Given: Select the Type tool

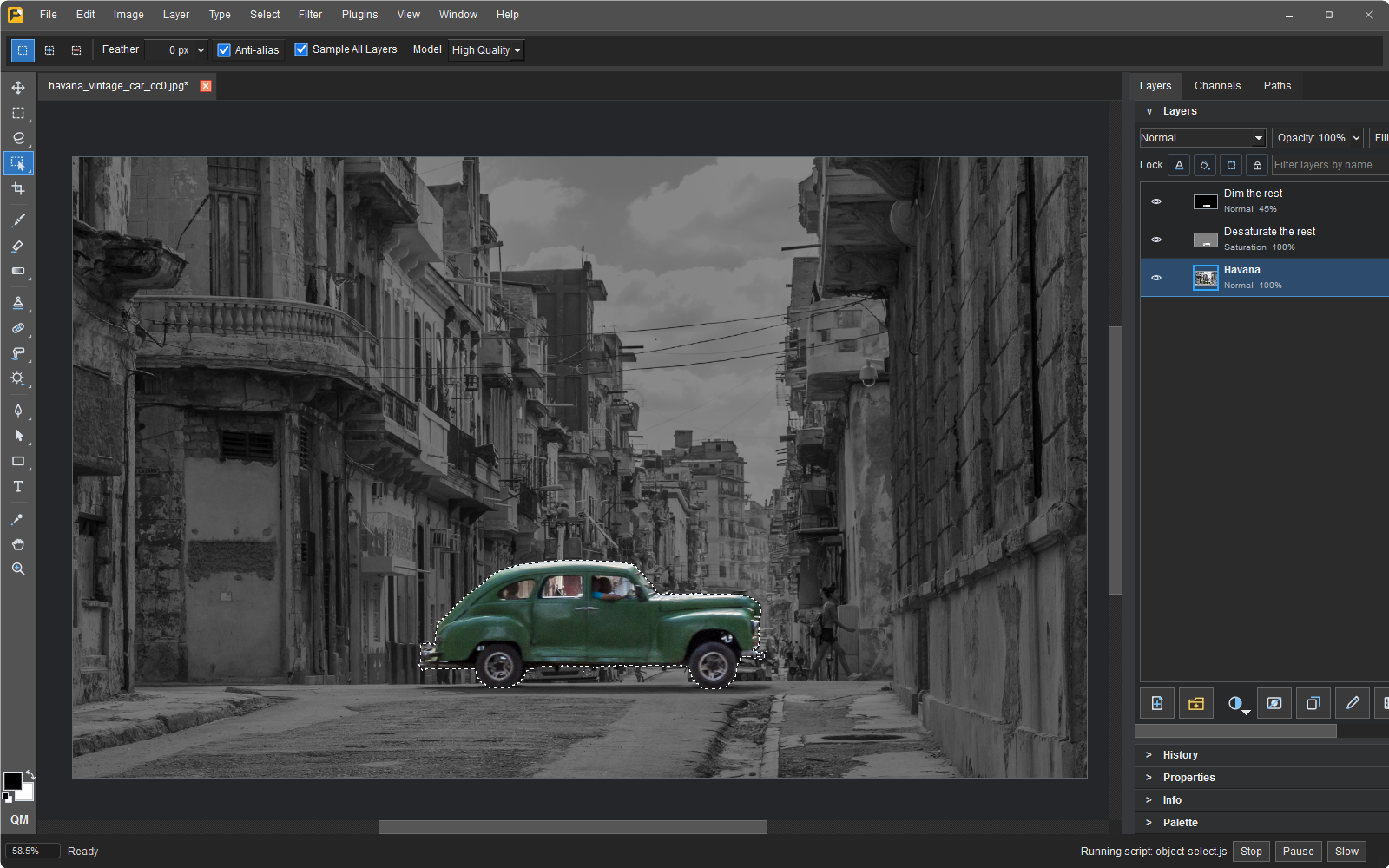Looking at the screenshot, I should (18, 487).
